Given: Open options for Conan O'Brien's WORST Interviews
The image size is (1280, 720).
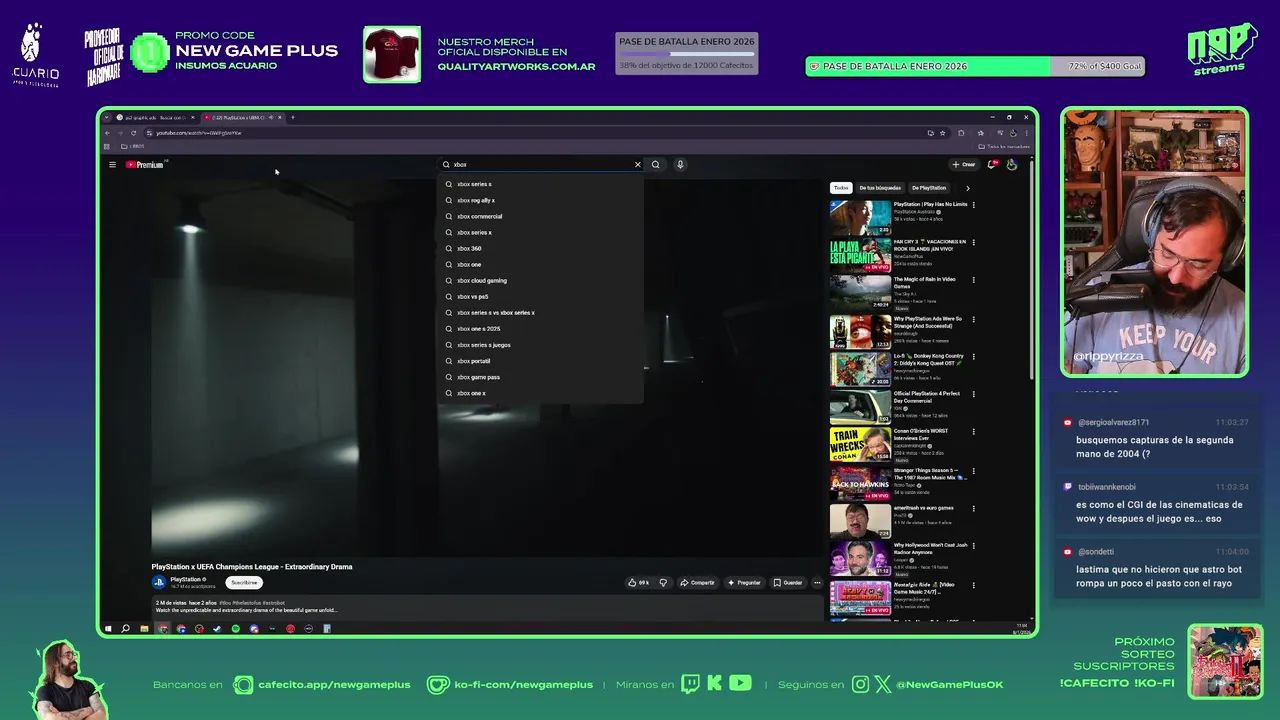Looking at the screenshot, I should point(974,432).
